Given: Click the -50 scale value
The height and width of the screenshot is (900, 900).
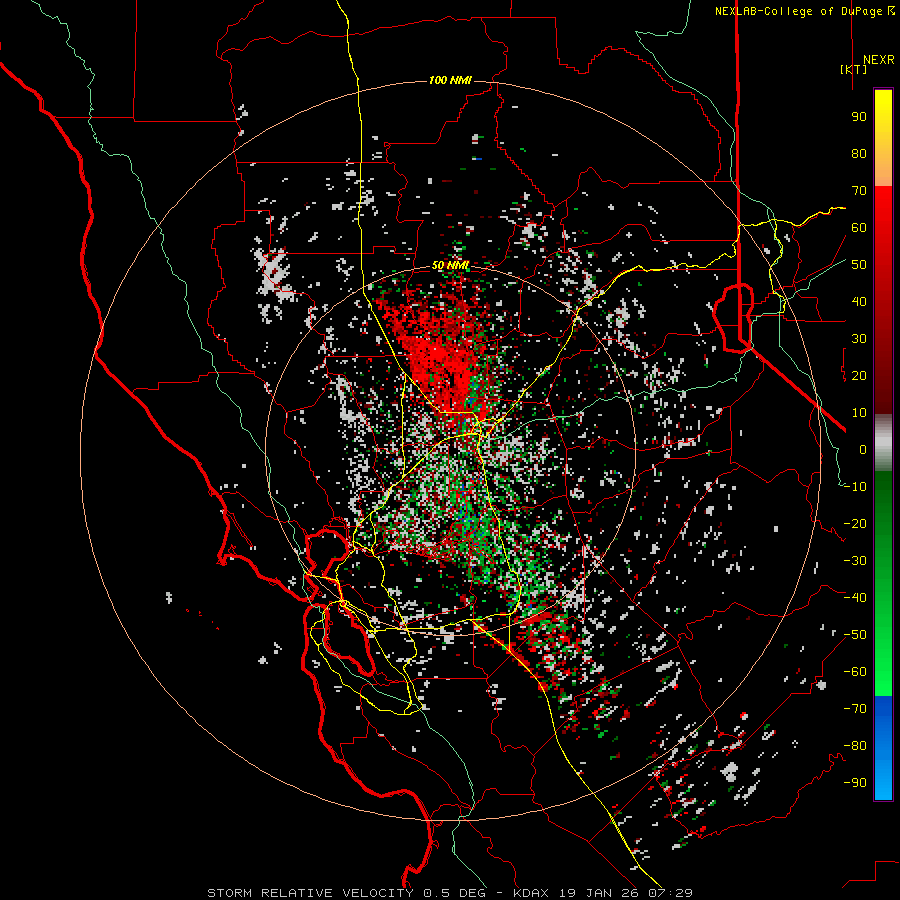Looking at the screenshot, I should tap(855, 635).
